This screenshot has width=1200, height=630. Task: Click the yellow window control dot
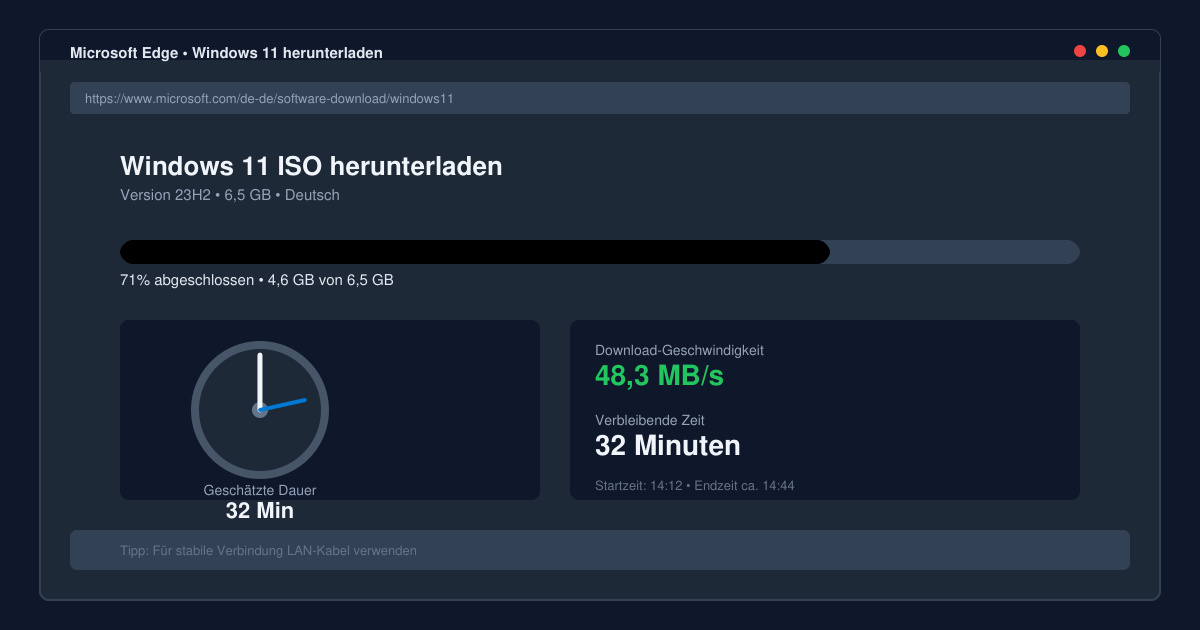1102,51
